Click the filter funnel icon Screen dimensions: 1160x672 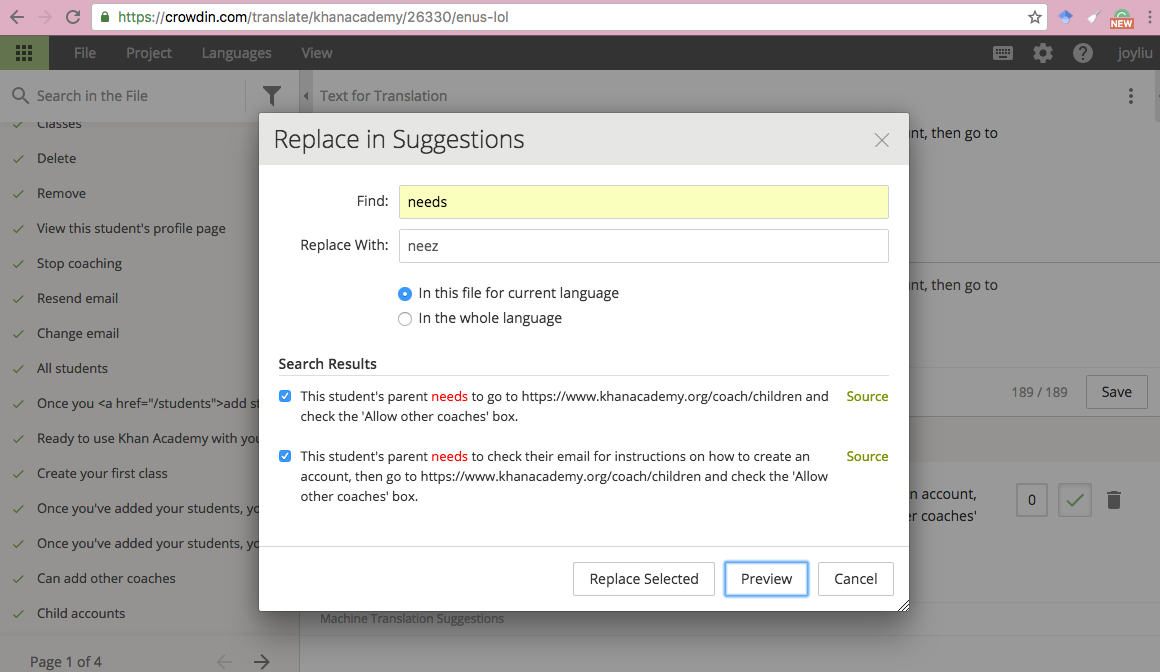tap(272, 96)
